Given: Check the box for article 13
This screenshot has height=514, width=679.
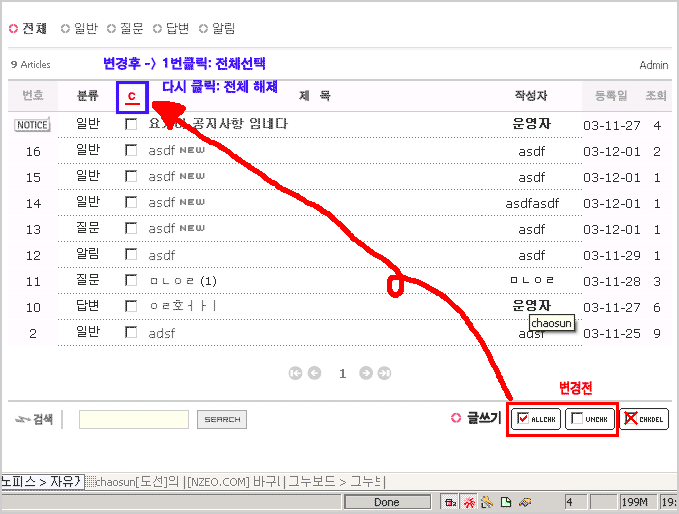Looking at the screenshot, I should [x=131, y=228].
